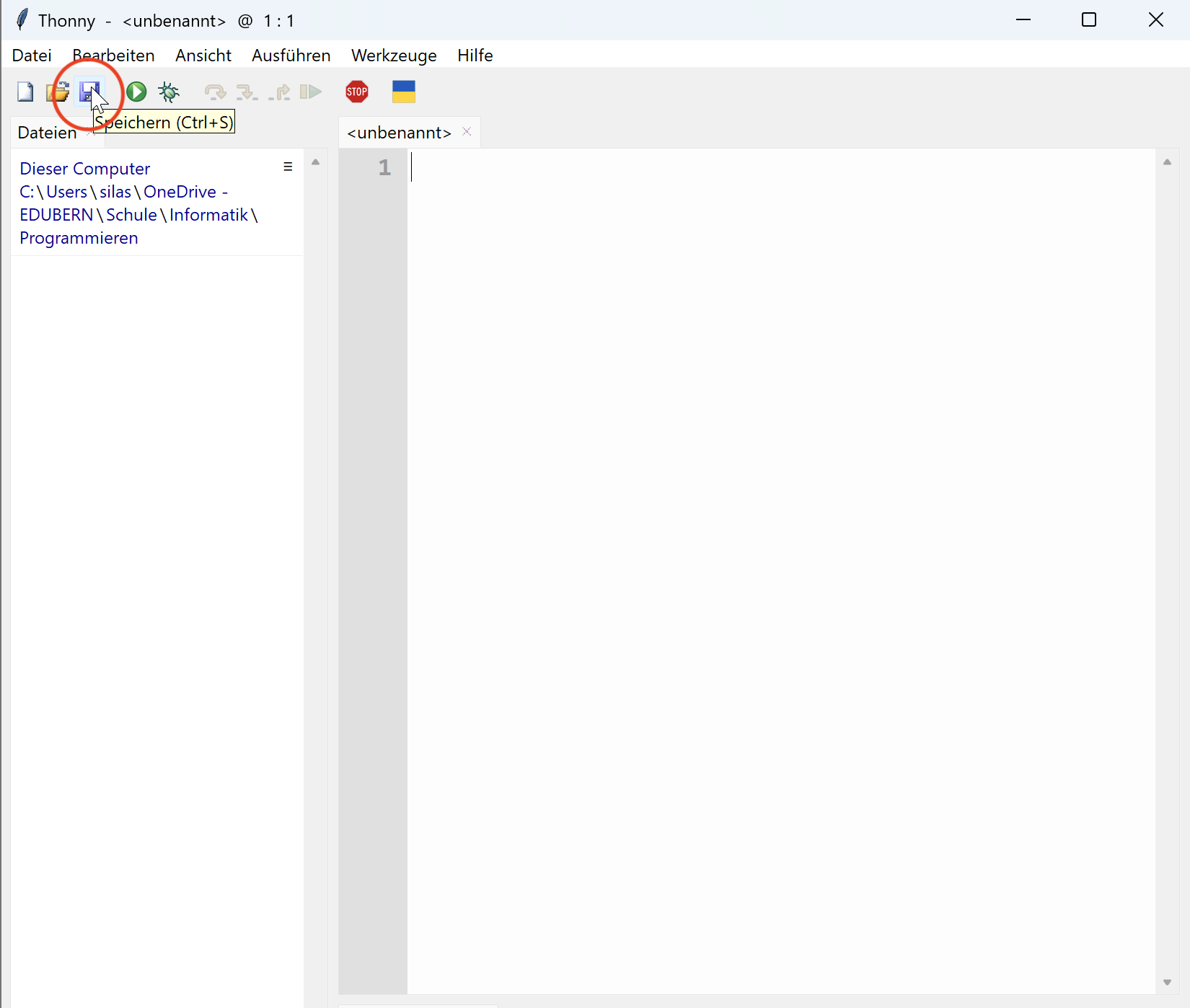Click the Step into debug icon
This screenshot has height=1008, width=1190.
pyautogui.click(x=247, y=92)
